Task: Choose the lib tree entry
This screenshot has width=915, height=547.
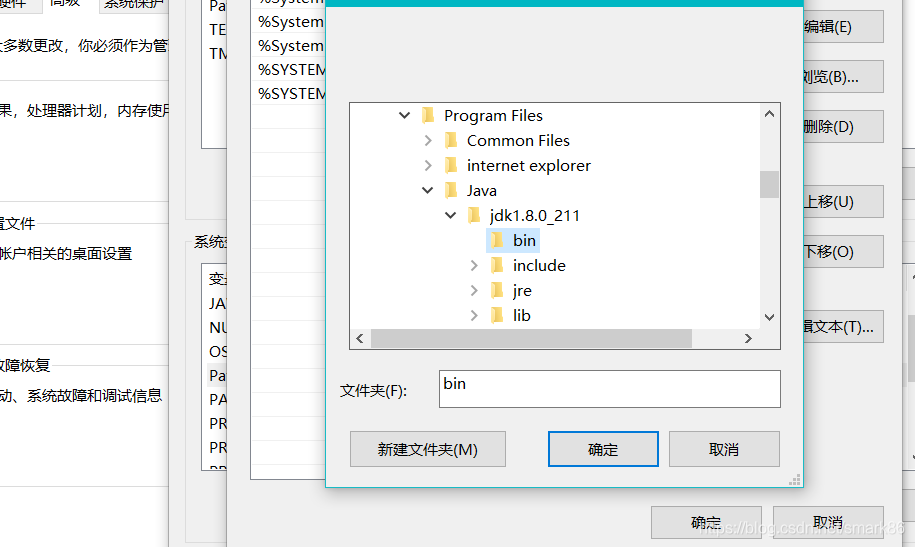Action: (521, 316)
